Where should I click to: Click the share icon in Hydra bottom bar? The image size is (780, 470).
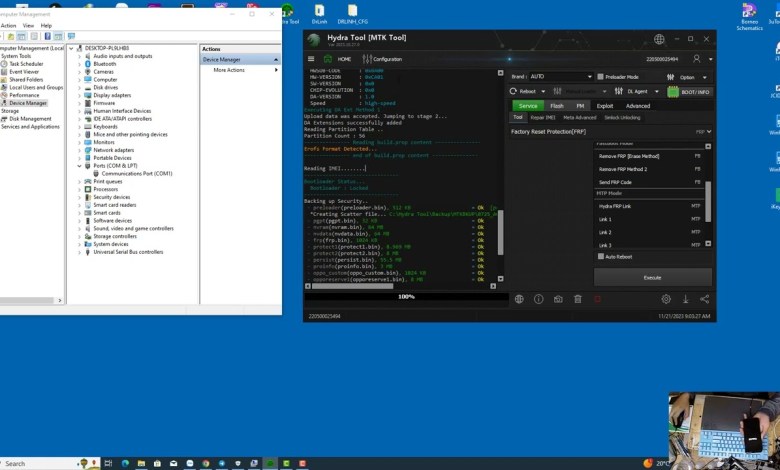coord(705,299)
